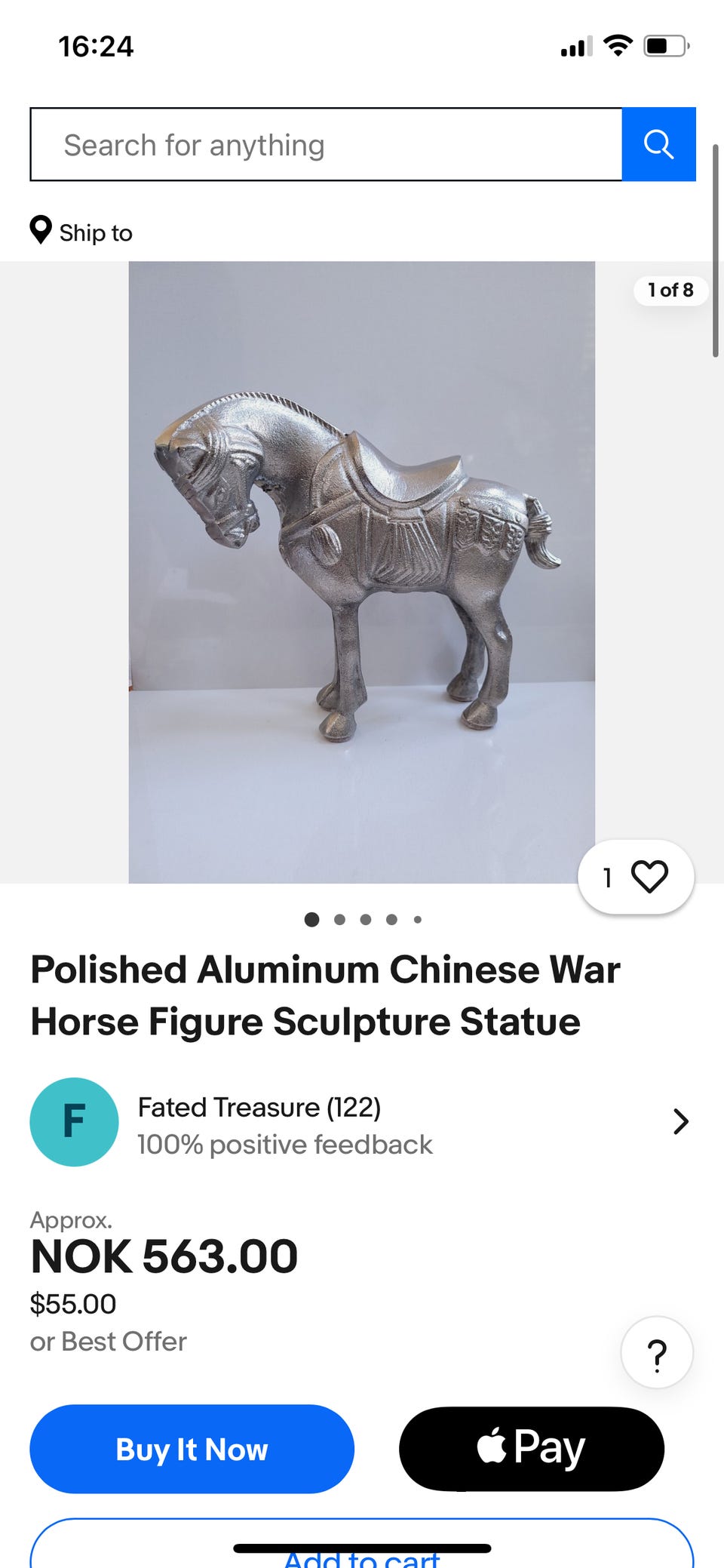
Task: Tap the F seller avatar
Action: tap(74, 1122)
